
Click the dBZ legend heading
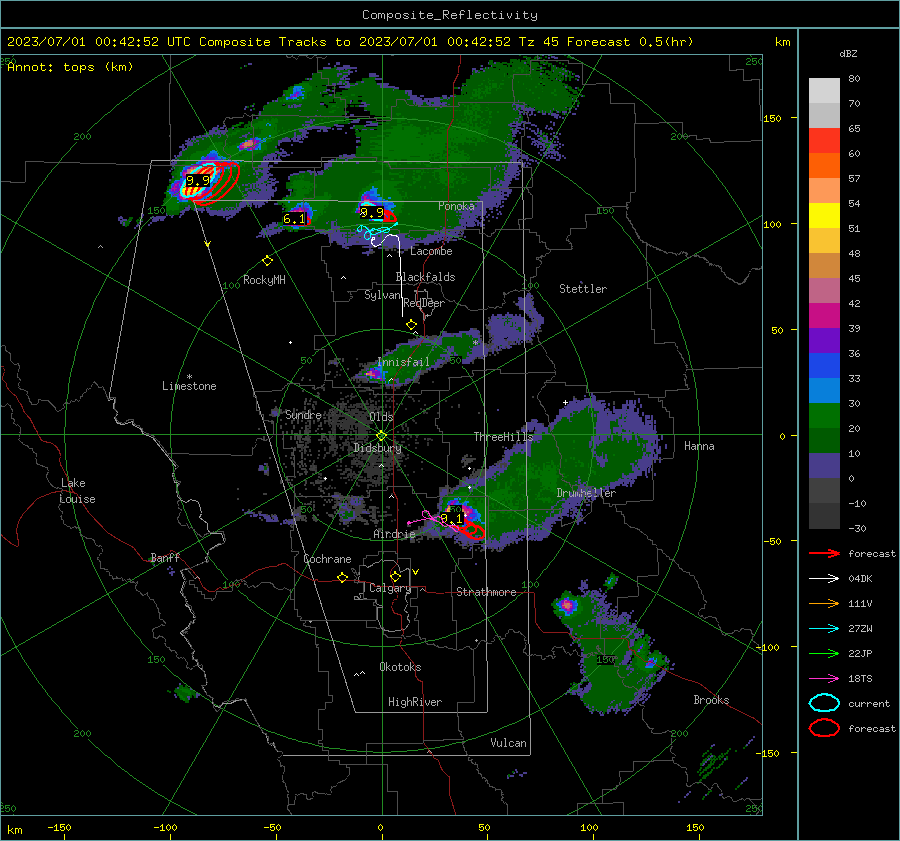[848, 54]
